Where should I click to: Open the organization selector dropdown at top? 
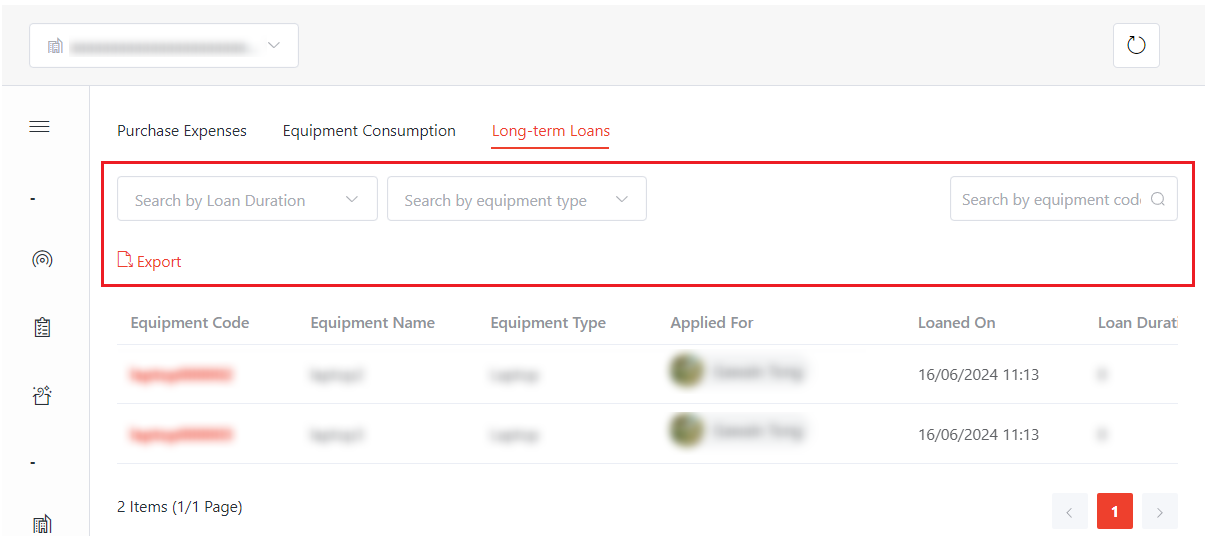164,46
